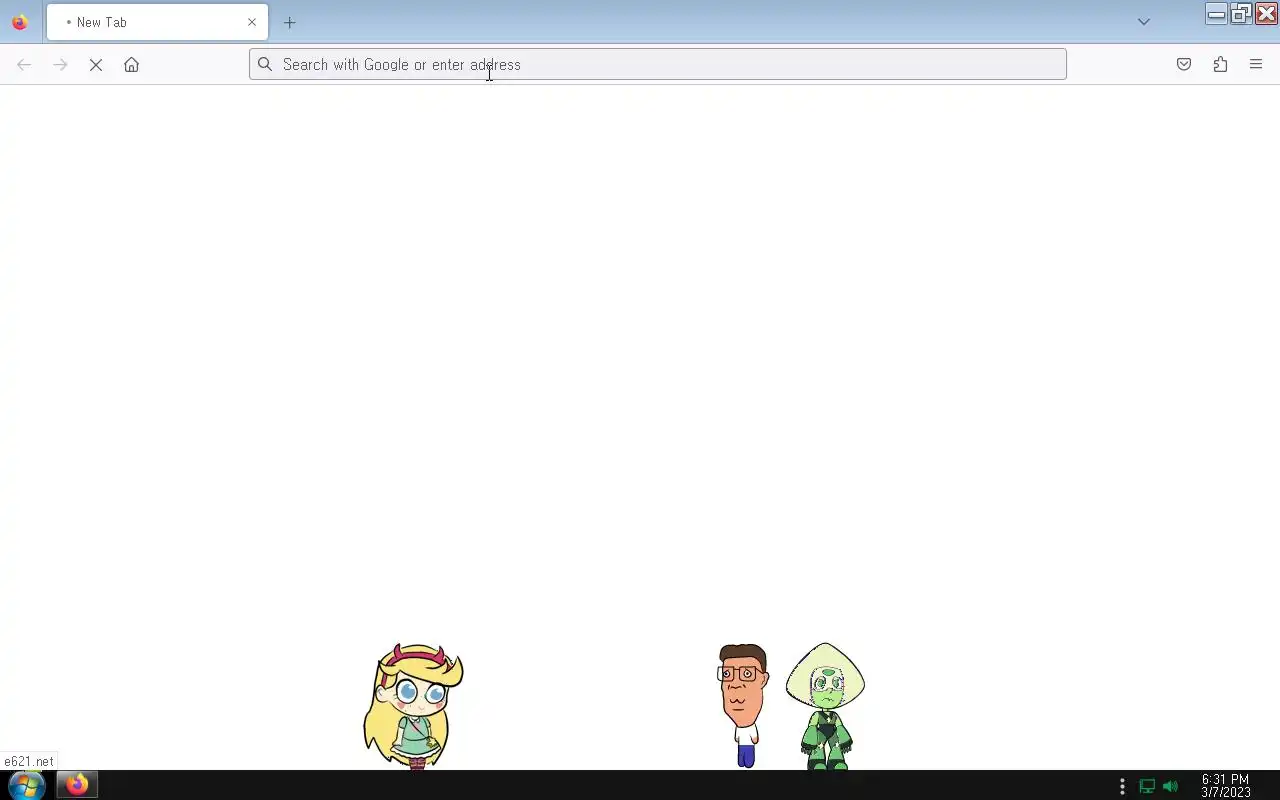Stop loading the page
Viewport: 1280px width, 800px height.
96,65
